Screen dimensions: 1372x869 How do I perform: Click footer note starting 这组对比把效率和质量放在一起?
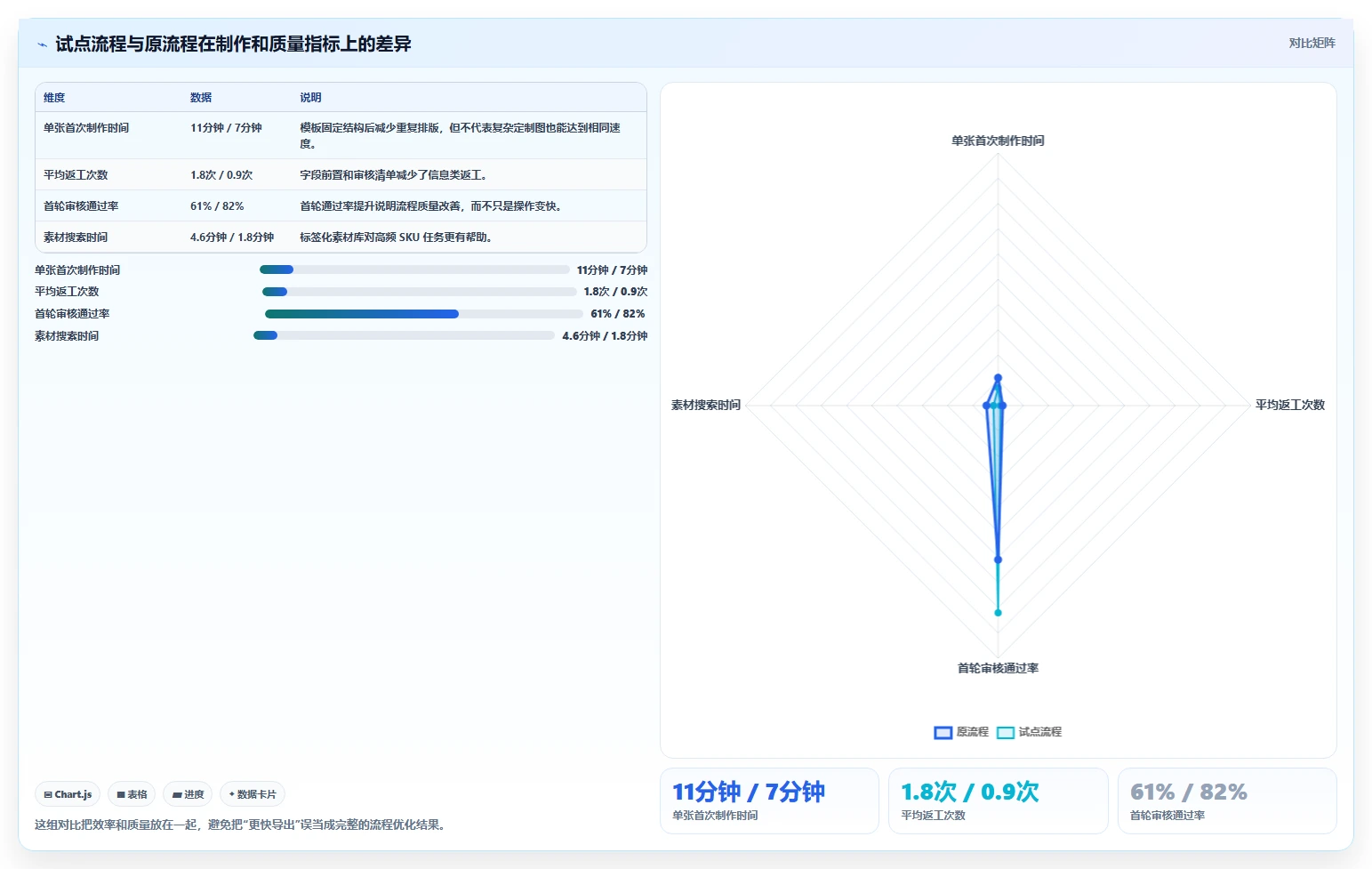tap(240, 825)
